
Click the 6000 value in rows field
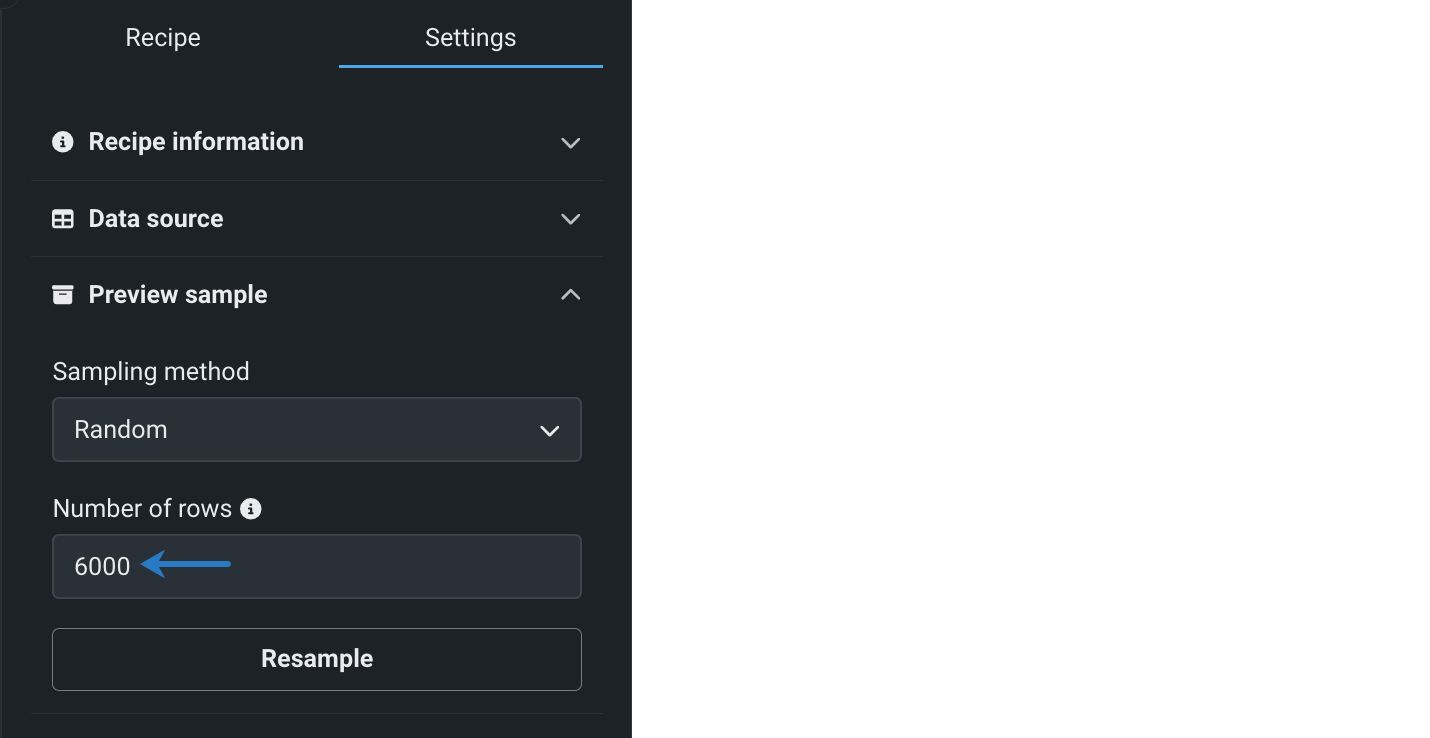coord(102,567)
